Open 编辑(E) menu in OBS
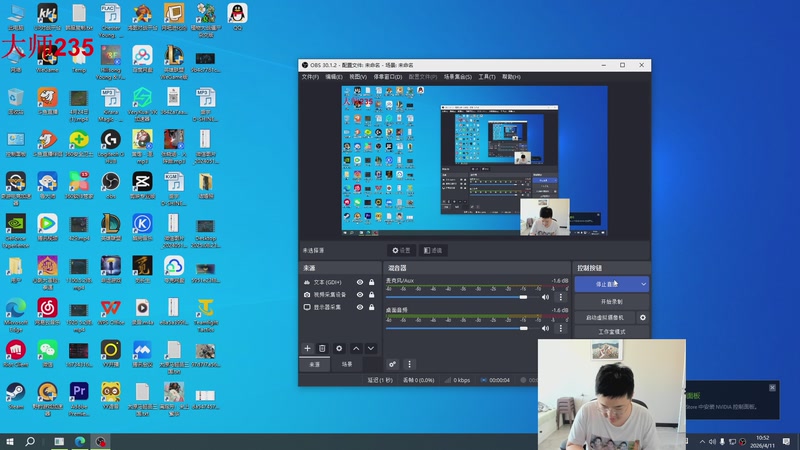This screenshot has height=450, width=800. pos(334,77)
